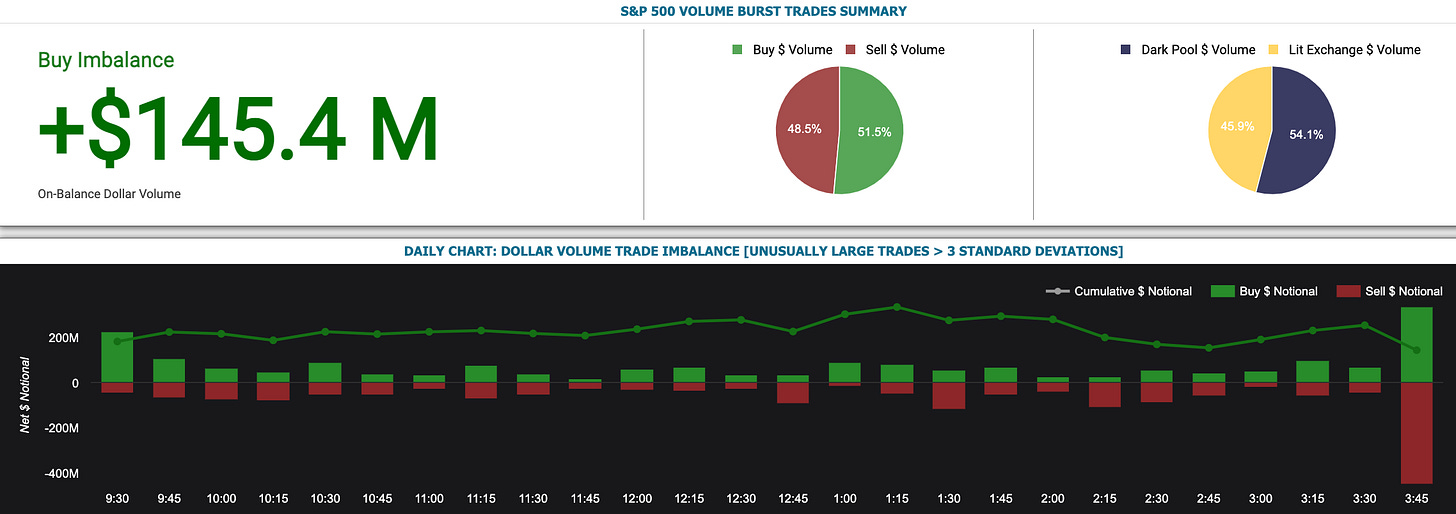Click the 12:00 time axis label

637,498
